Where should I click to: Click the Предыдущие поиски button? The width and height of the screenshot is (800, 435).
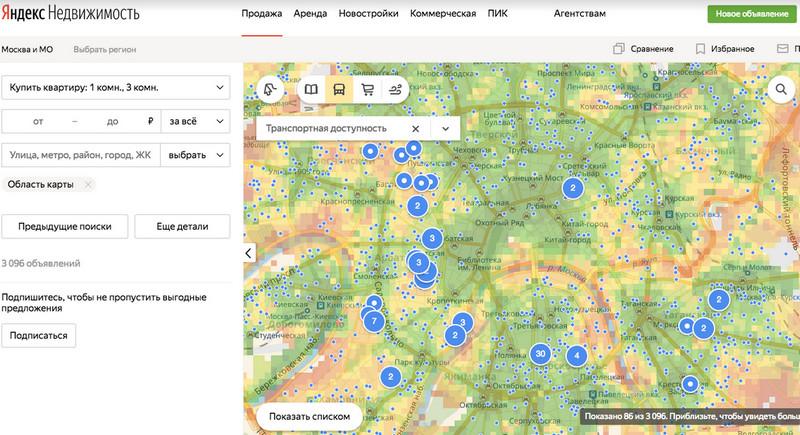pyautogui.click(x=65, y=226)
